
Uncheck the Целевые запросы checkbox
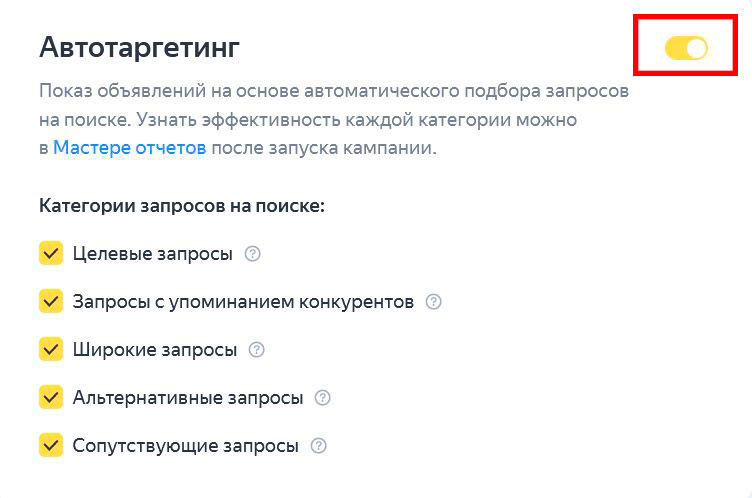point(51,253)
